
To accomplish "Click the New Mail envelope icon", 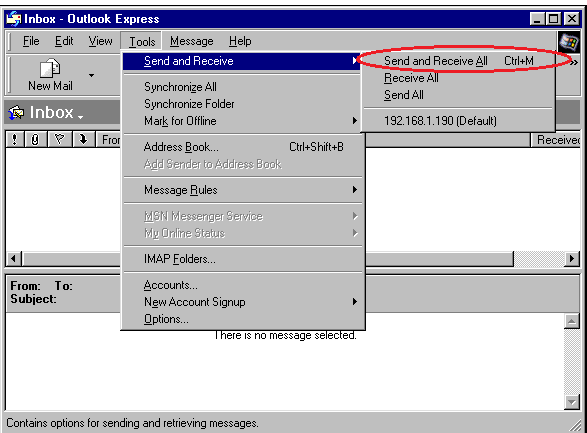I will tap(50, 68).
